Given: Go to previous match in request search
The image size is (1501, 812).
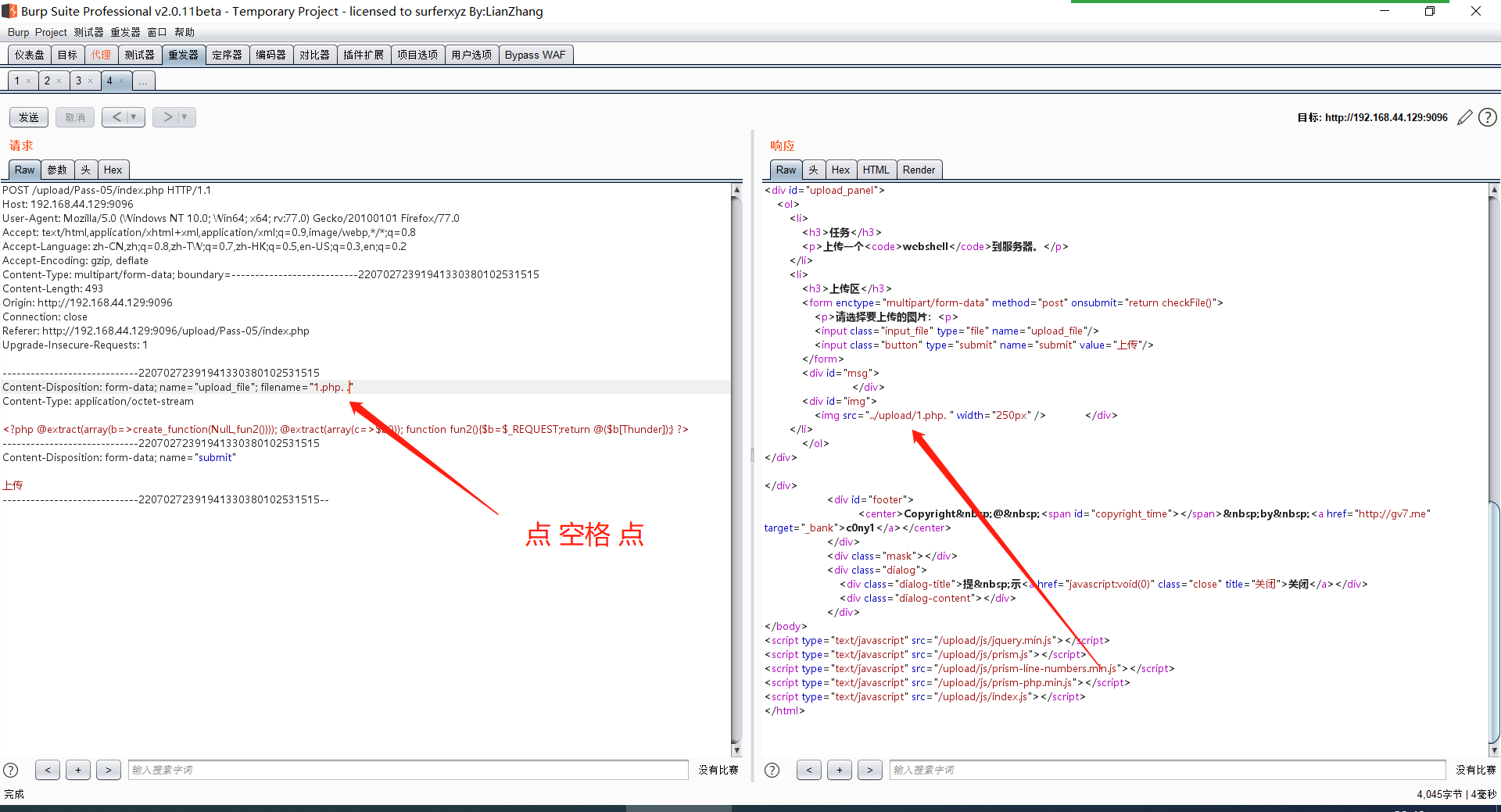Looking at the screenshot, I should coord(48,770).
